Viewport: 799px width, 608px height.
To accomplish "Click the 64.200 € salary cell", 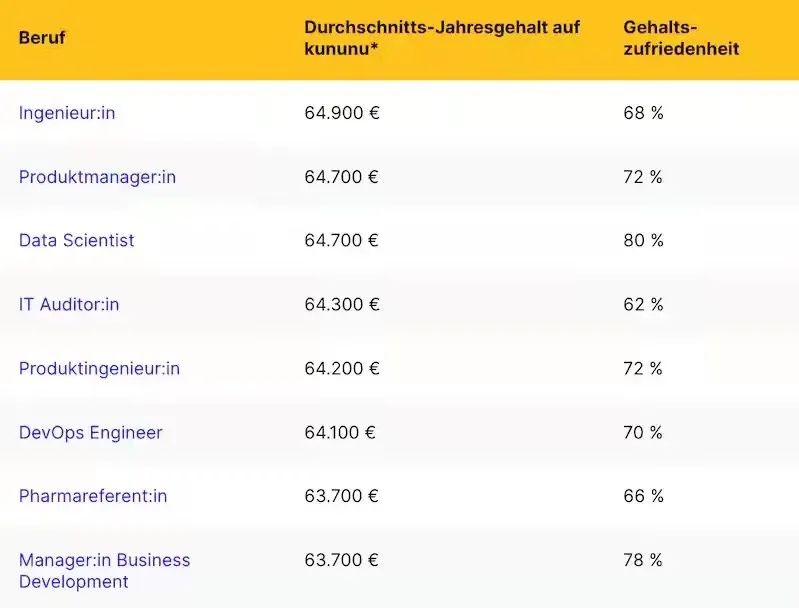I will [342, 368].
